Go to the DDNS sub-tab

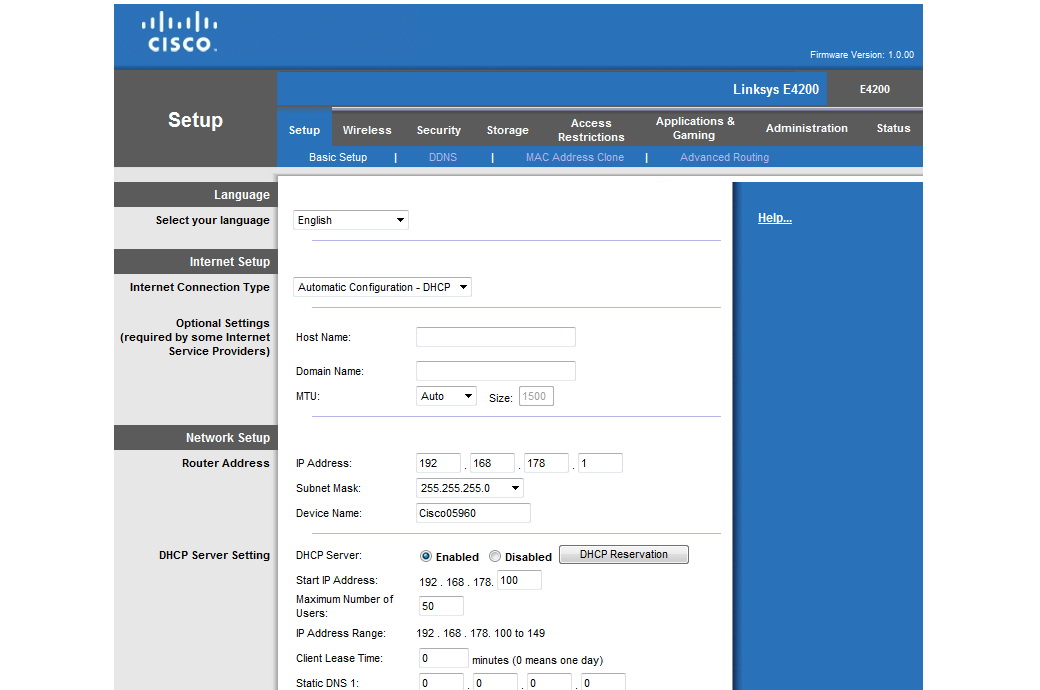coord(442,157)
